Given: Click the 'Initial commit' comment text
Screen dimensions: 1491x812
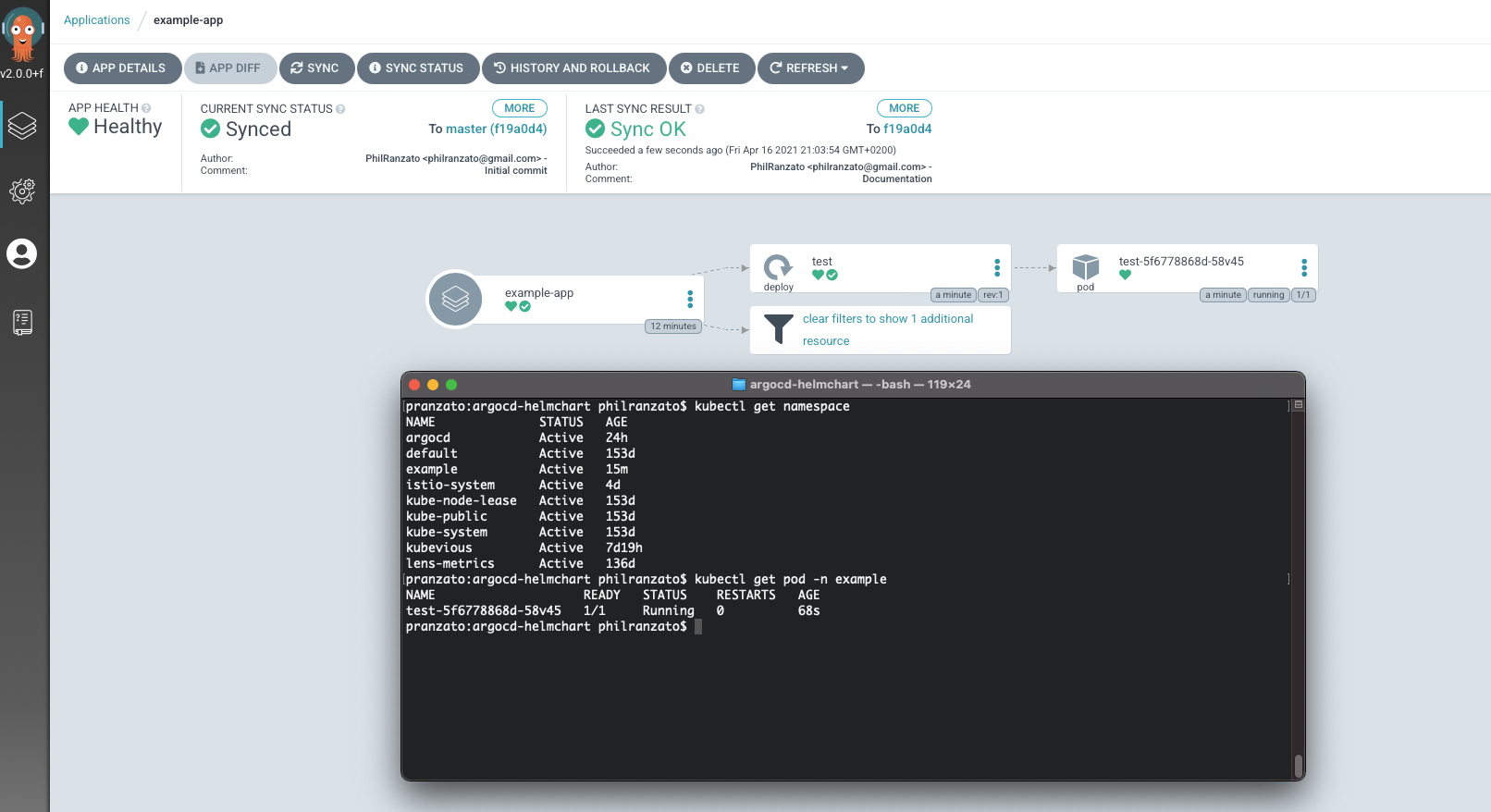Looking at the screenshot, I should click(x=516, y=171).
